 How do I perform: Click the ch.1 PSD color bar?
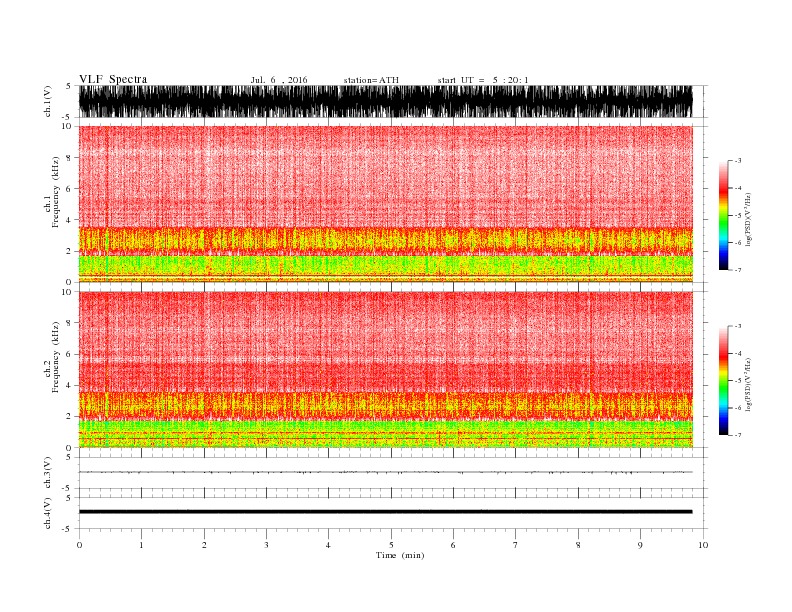(x=723, y=215)
